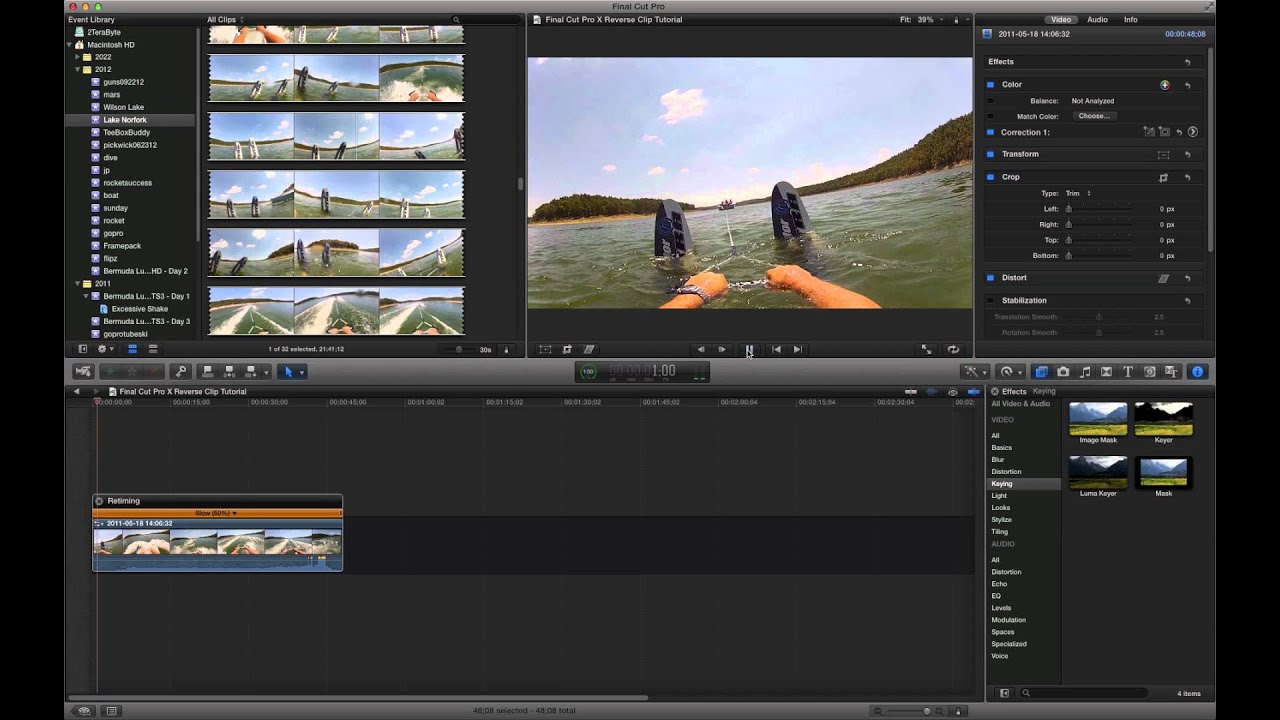Screen dimensions: 1280x720
Task: Select the Video inspector tab
Action: [1060, 19]
